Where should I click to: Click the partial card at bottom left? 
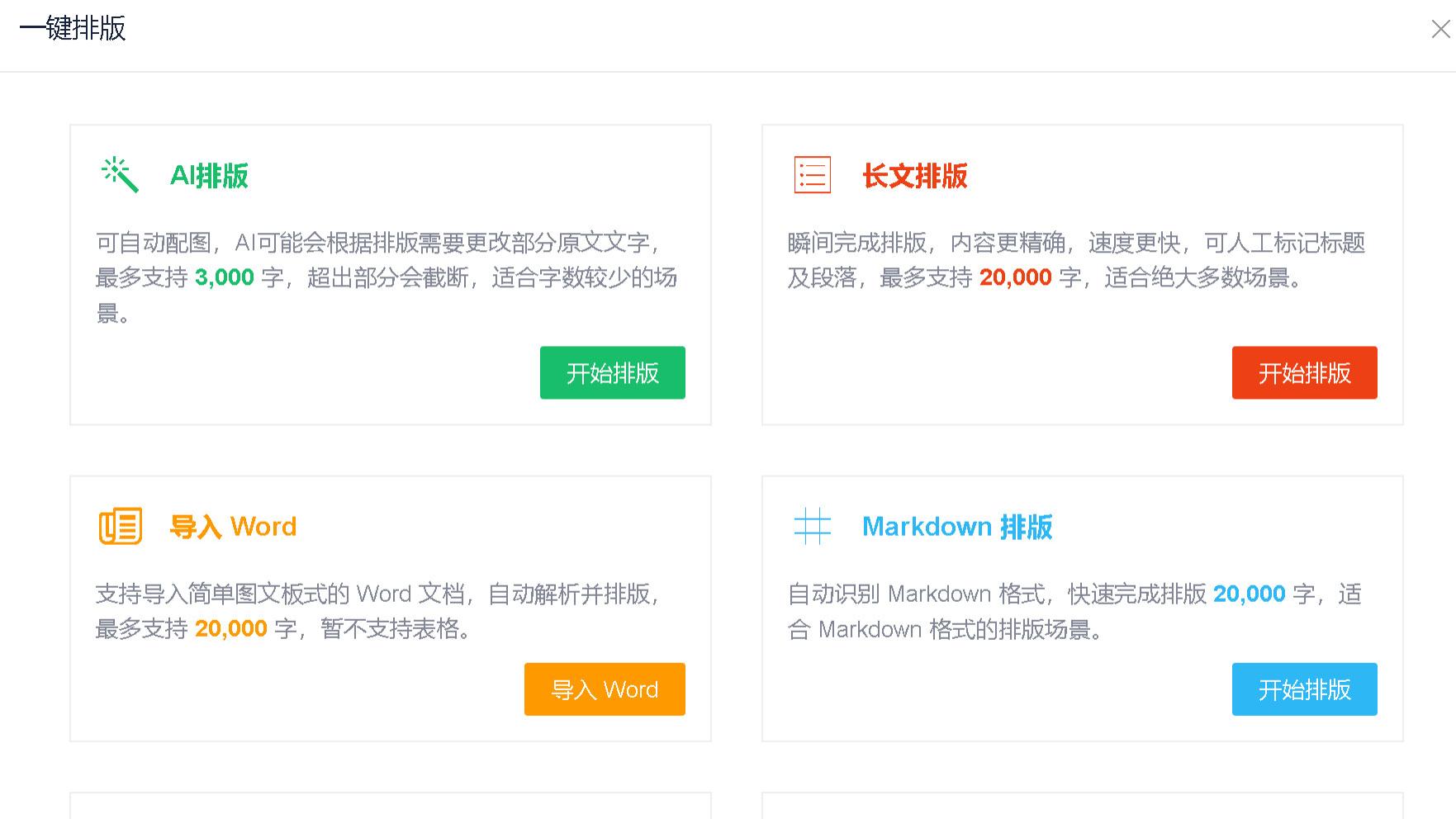pyautogui.click(x=390, y=805)
